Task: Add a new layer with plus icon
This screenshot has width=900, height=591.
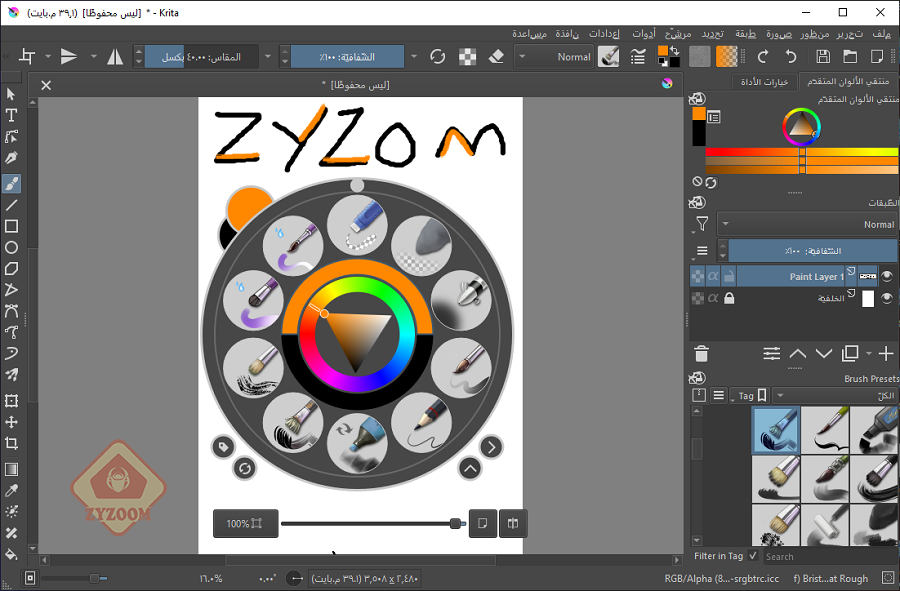Action: (x=886, y=353)
